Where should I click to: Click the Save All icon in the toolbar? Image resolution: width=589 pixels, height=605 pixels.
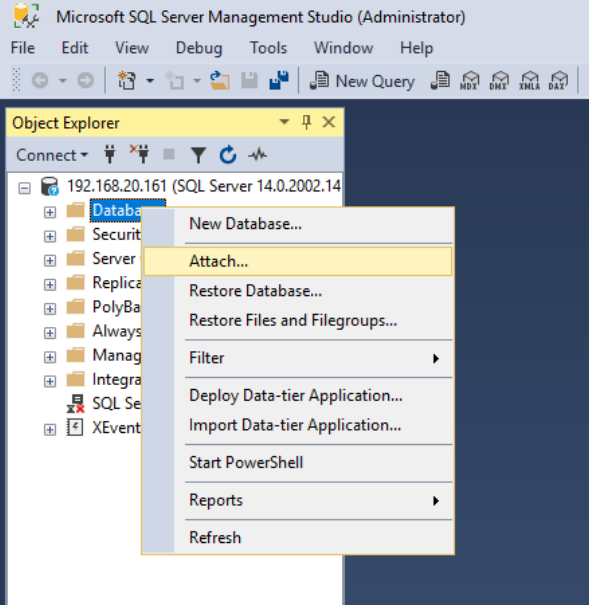coord(279,80)
